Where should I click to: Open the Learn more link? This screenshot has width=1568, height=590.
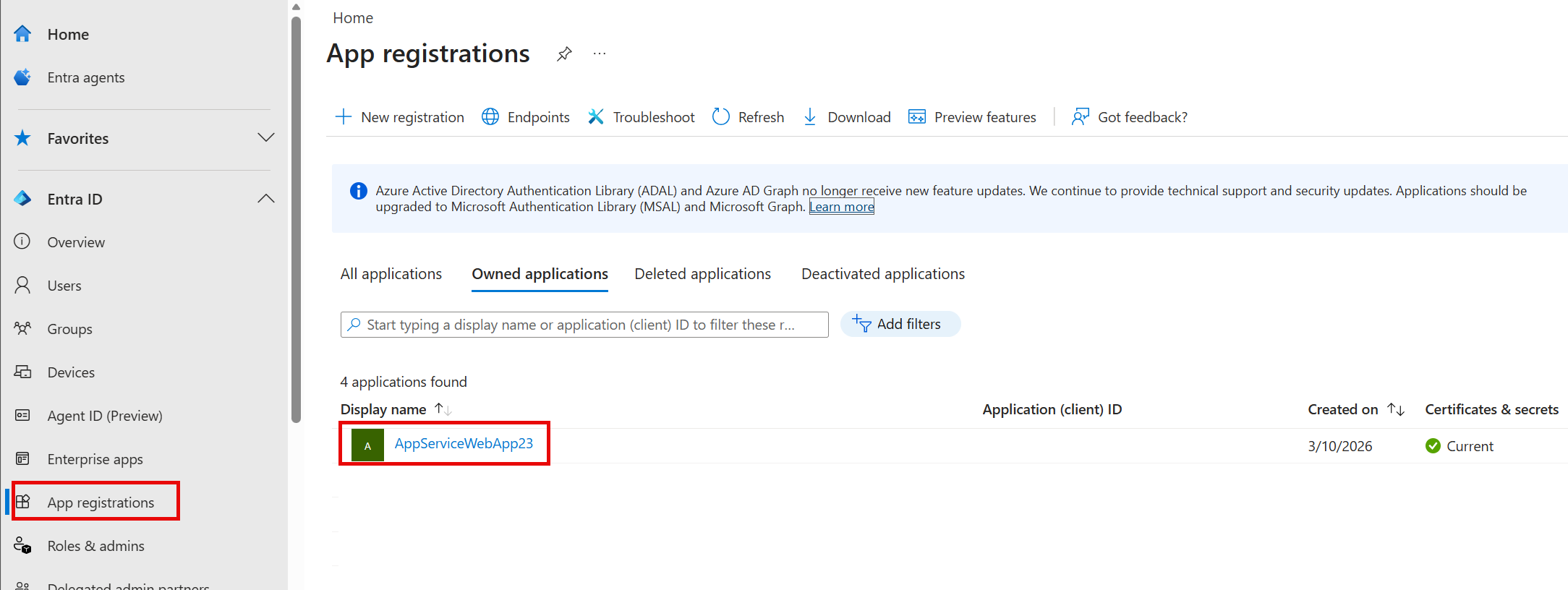(x=841, y=207)
